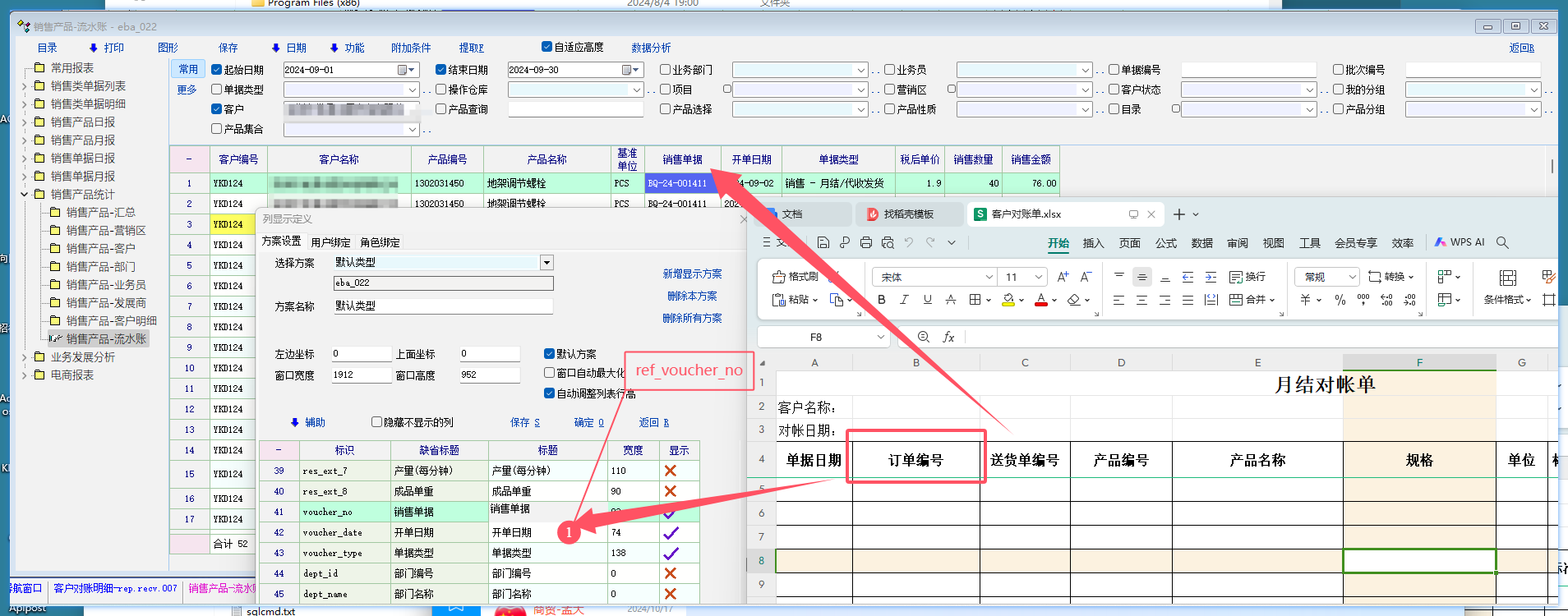The width and height of the screenshot is (1568, 616).
Task: Click the underline icon in WPS
Action: pos(927,300)
